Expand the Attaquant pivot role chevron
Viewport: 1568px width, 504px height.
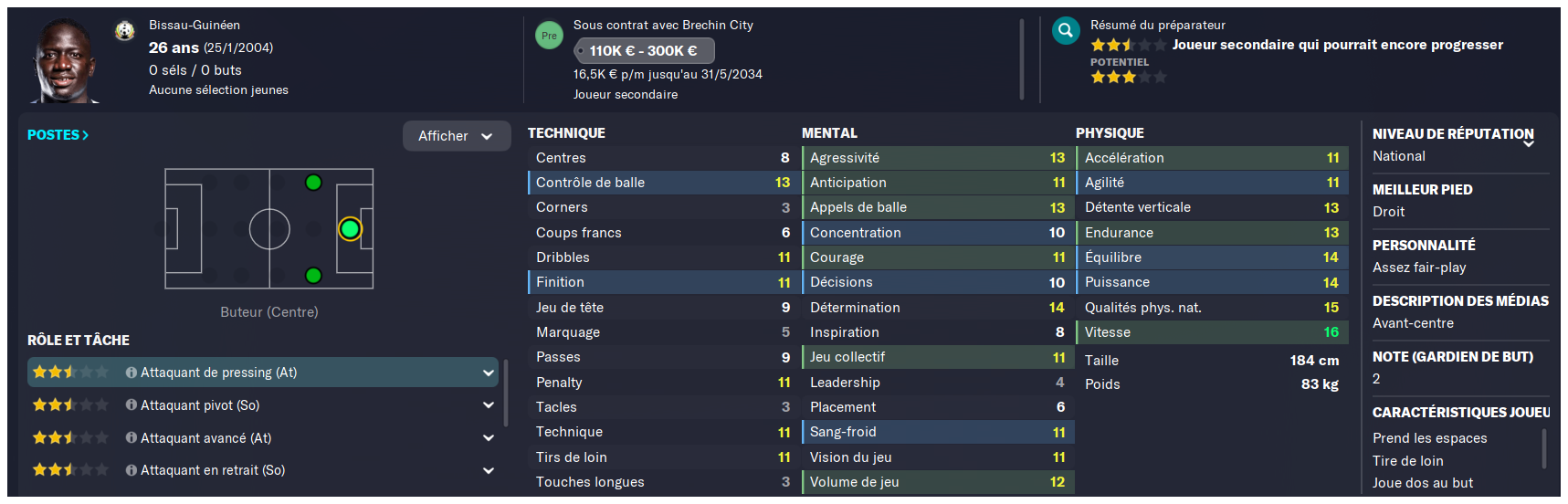click(x=489, y=405)
